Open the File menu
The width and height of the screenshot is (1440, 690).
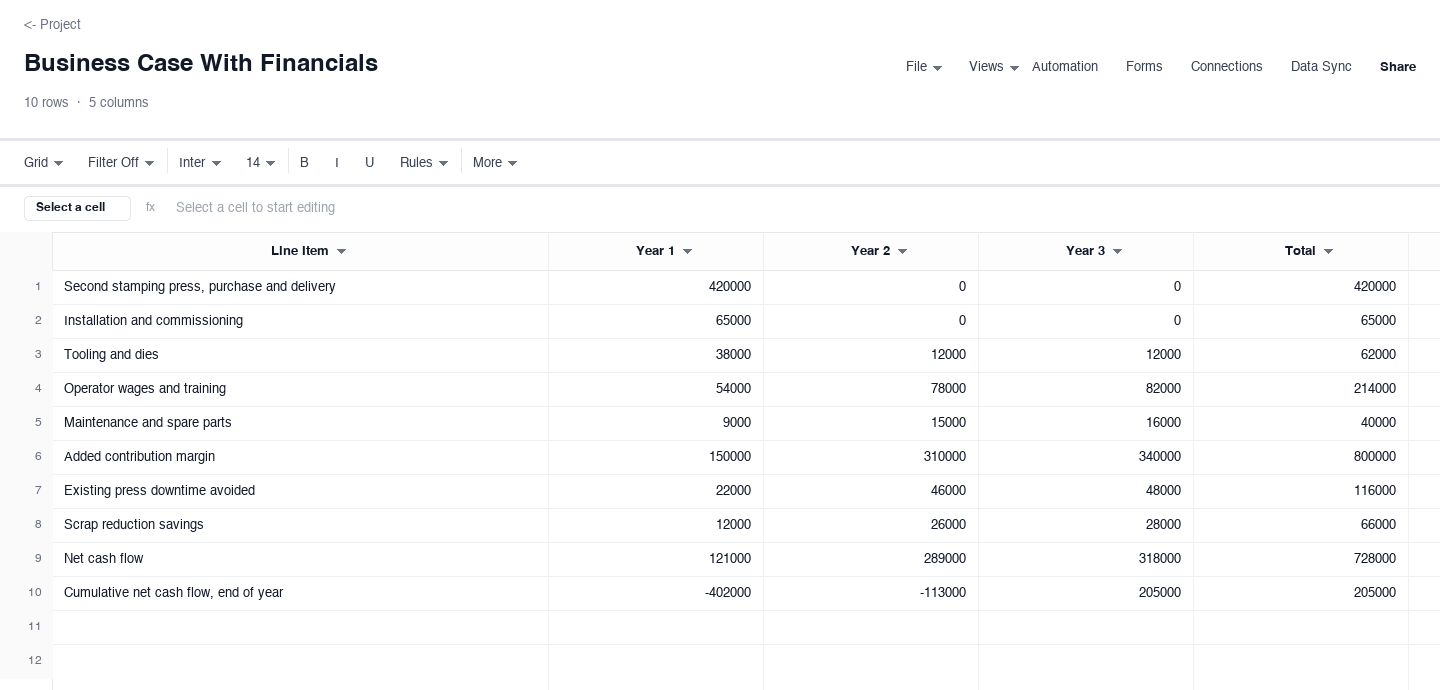point(923,67)
